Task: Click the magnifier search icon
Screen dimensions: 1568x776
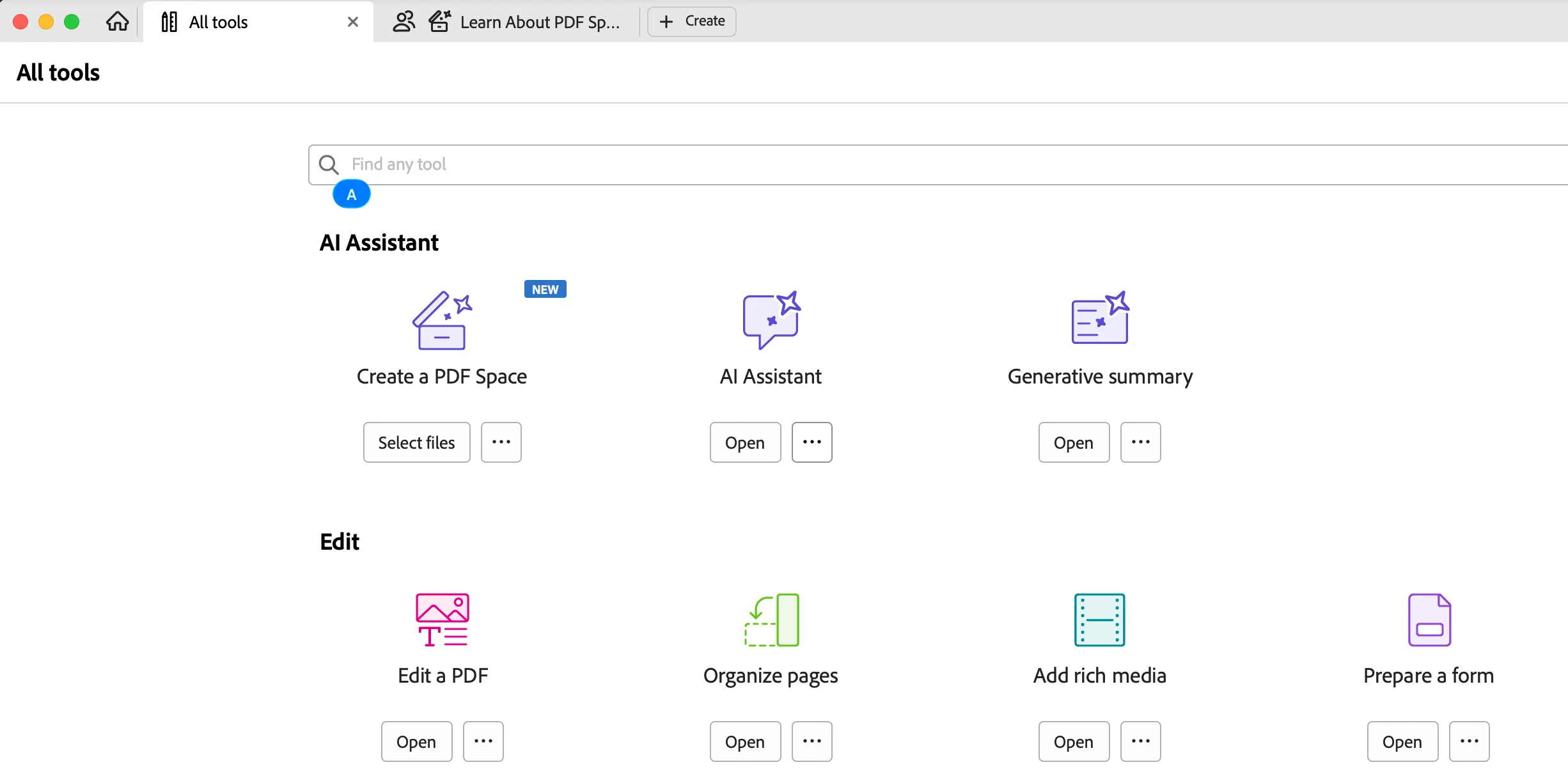Action: (x=329, y=165)
